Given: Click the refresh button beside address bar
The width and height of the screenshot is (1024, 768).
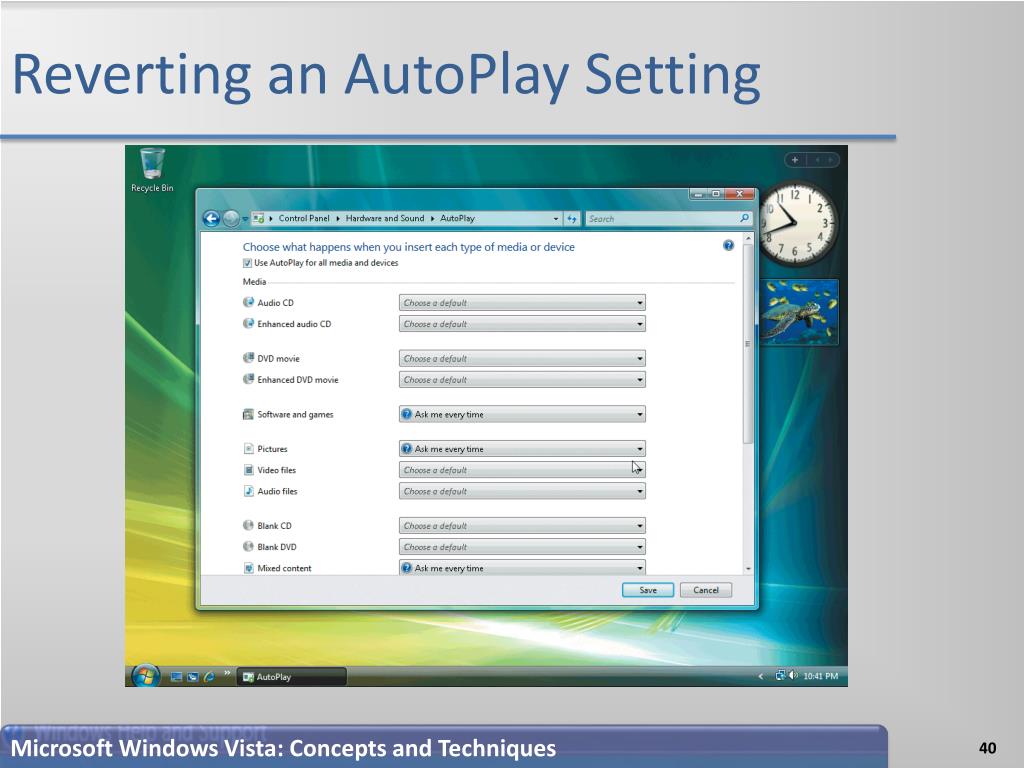Looking at the screenshot, I should tap(572, 219).
